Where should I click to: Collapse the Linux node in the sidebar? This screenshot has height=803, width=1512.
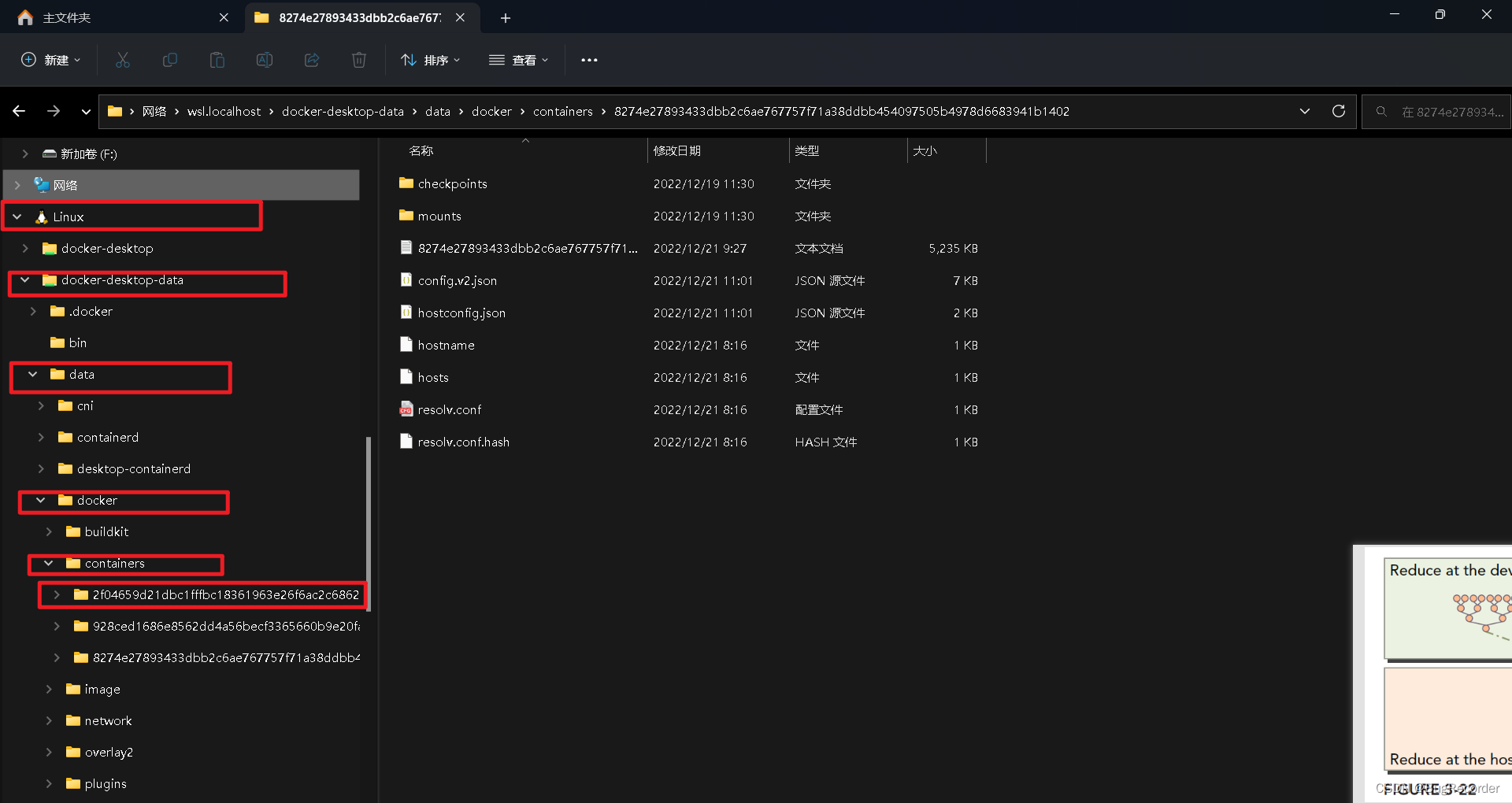17,216
